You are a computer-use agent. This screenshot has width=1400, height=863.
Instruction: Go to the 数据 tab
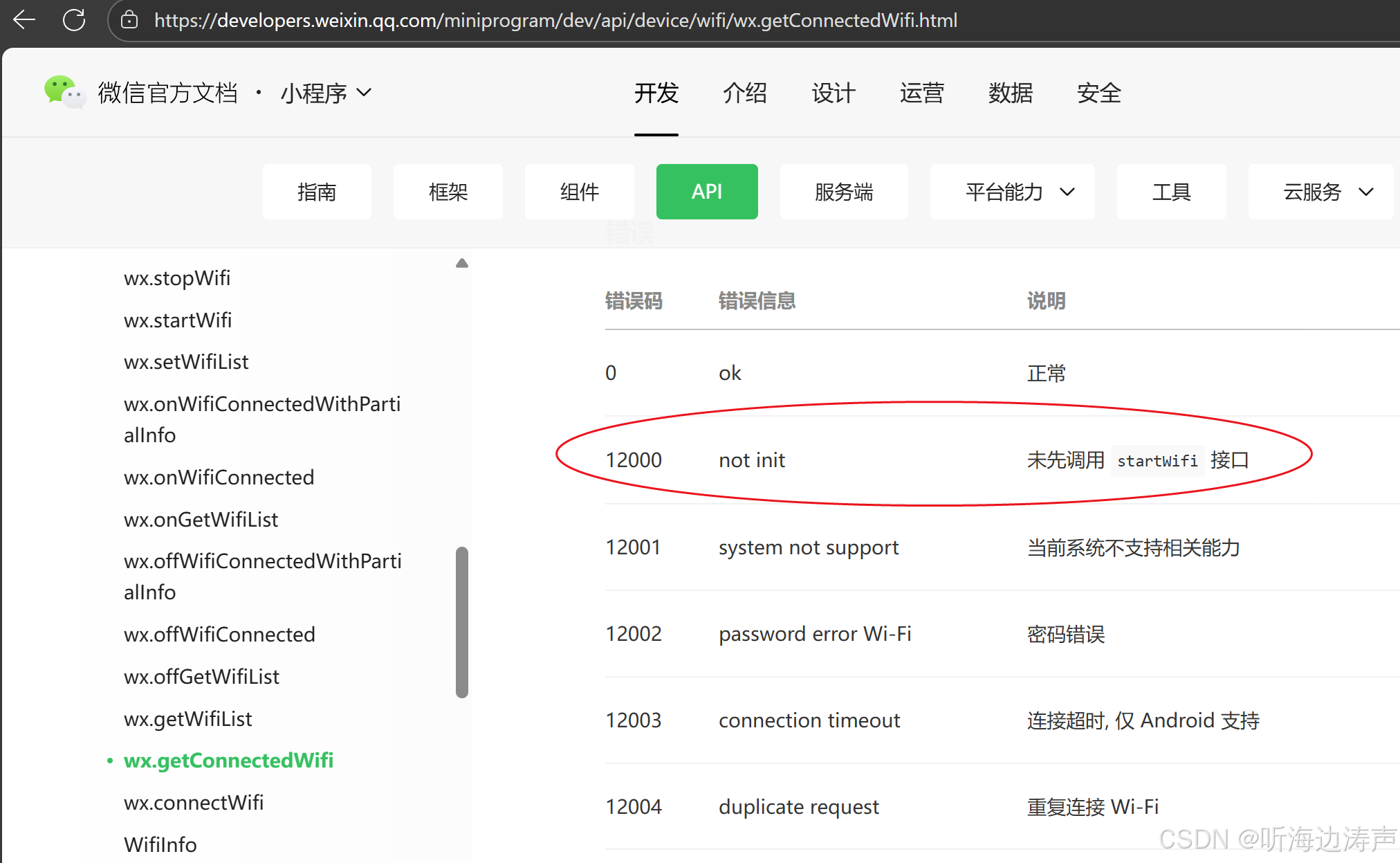(x=1011, y=93)
